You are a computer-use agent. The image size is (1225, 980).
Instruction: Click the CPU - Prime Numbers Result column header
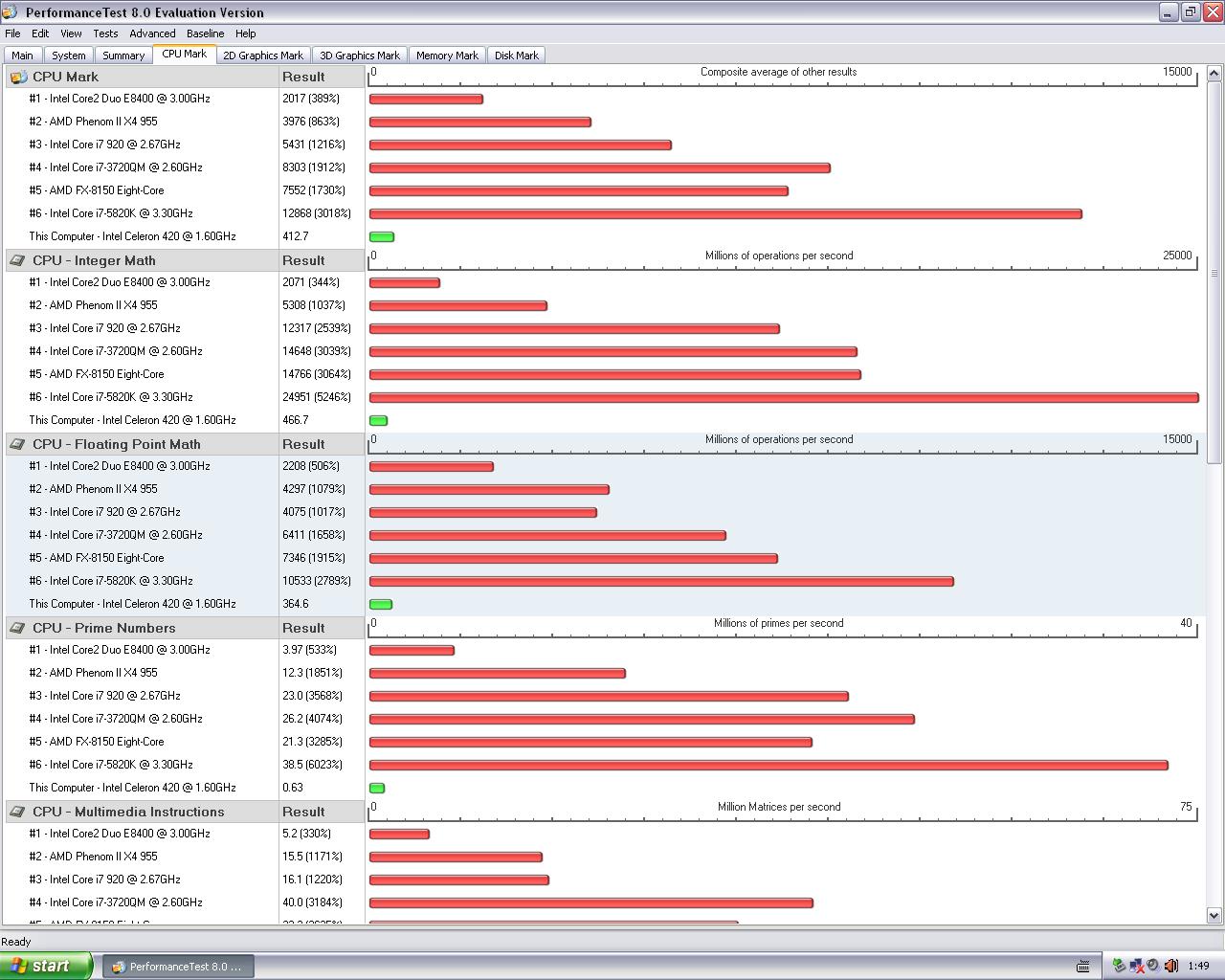[322, 628]
